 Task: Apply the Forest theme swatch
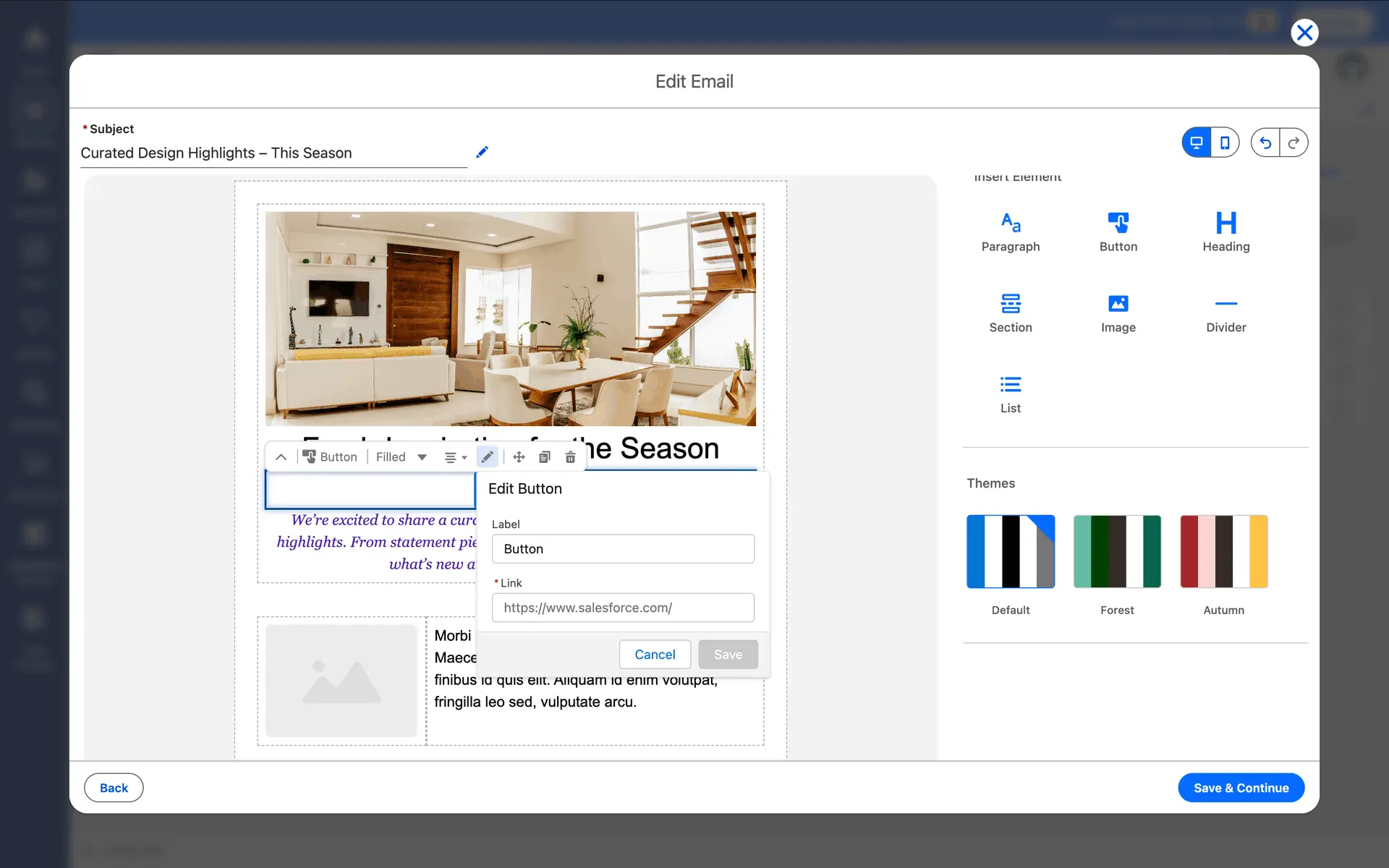pos(1116,551)
